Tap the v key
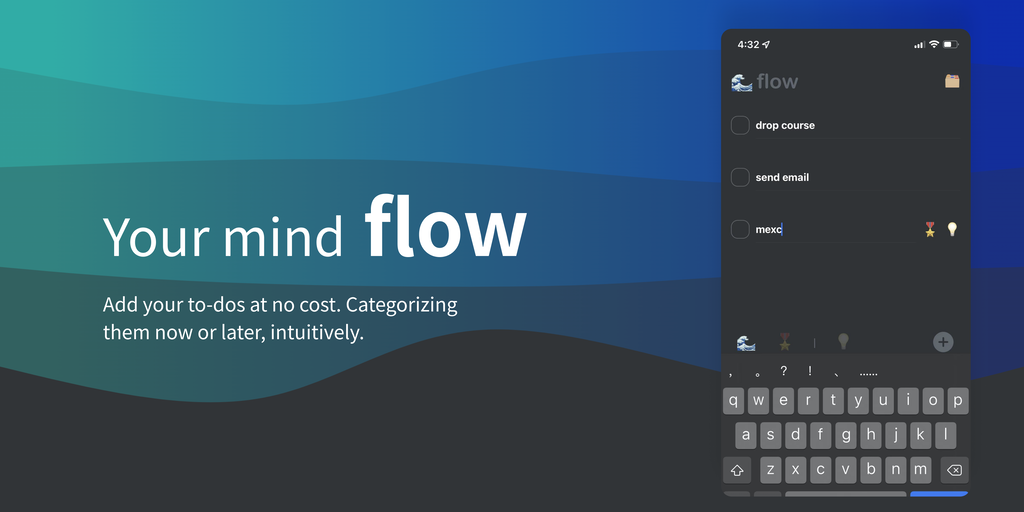The height and width of the screenshot is (512, 1024). pyautogui.click(x=846, y=470)
